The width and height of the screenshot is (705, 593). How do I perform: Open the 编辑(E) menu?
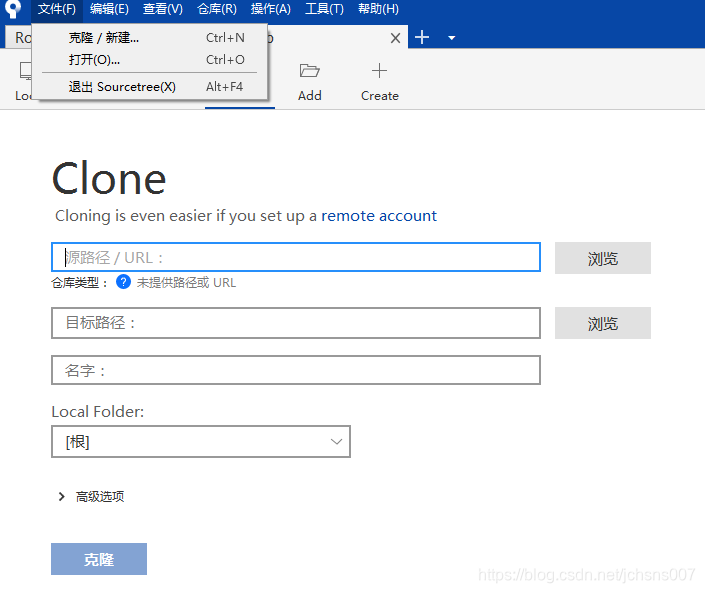pos(109,9)
